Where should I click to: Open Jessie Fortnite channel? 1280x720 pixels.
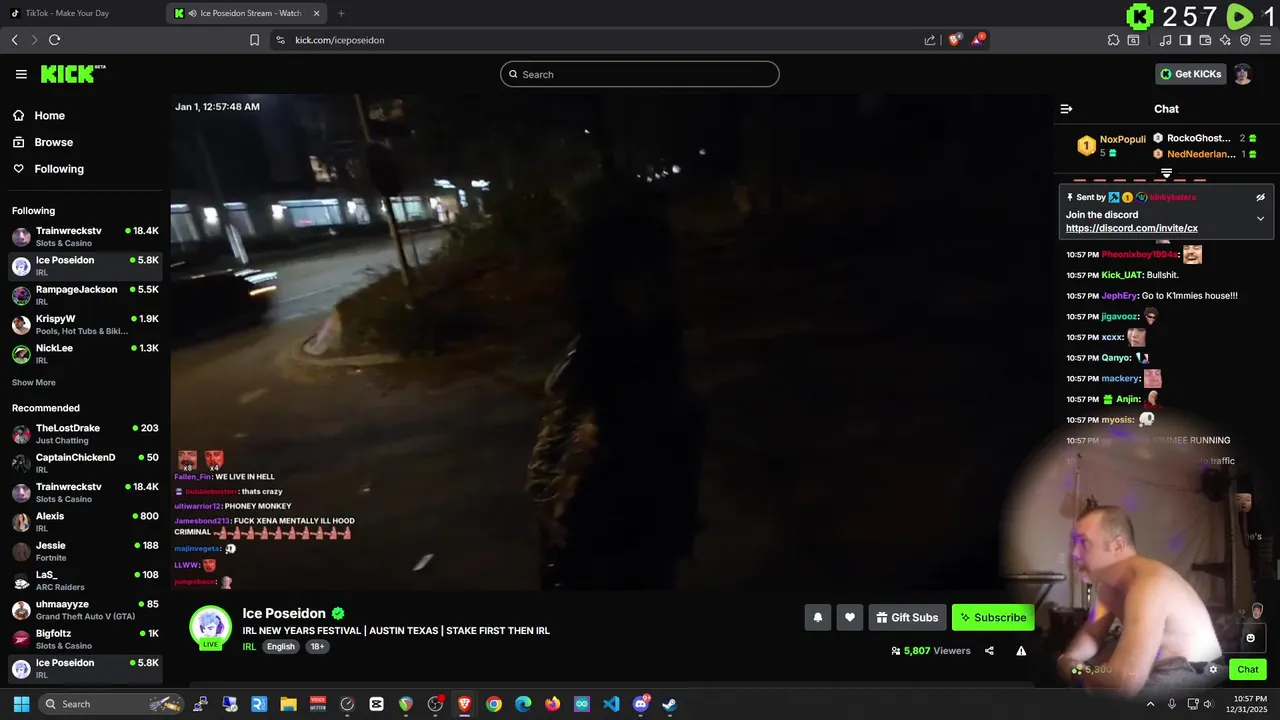(x=85, y=551)
